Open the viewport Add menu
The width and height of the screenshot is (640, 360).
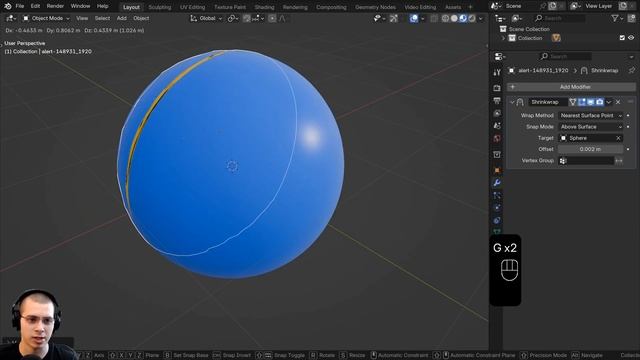point(122,18)
